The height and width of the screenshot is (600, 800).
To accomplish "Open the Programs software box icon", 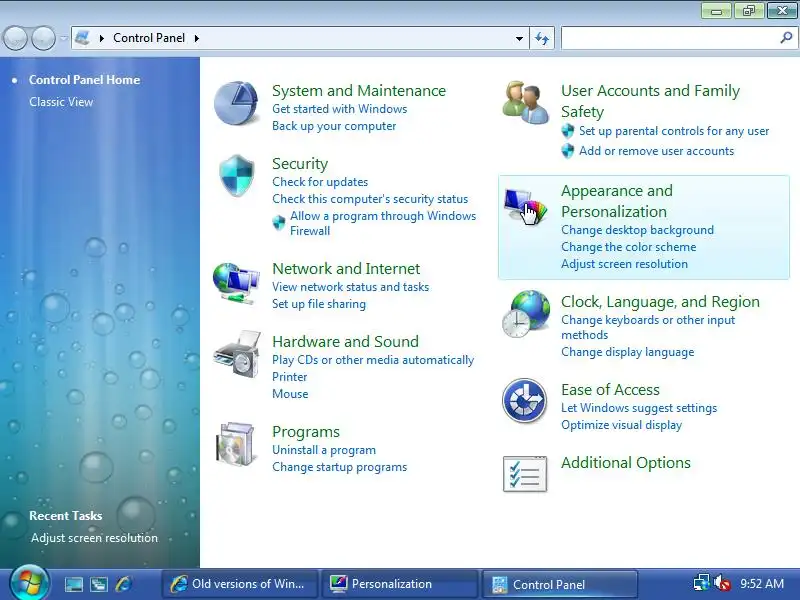I will click(x=236, y=444).
